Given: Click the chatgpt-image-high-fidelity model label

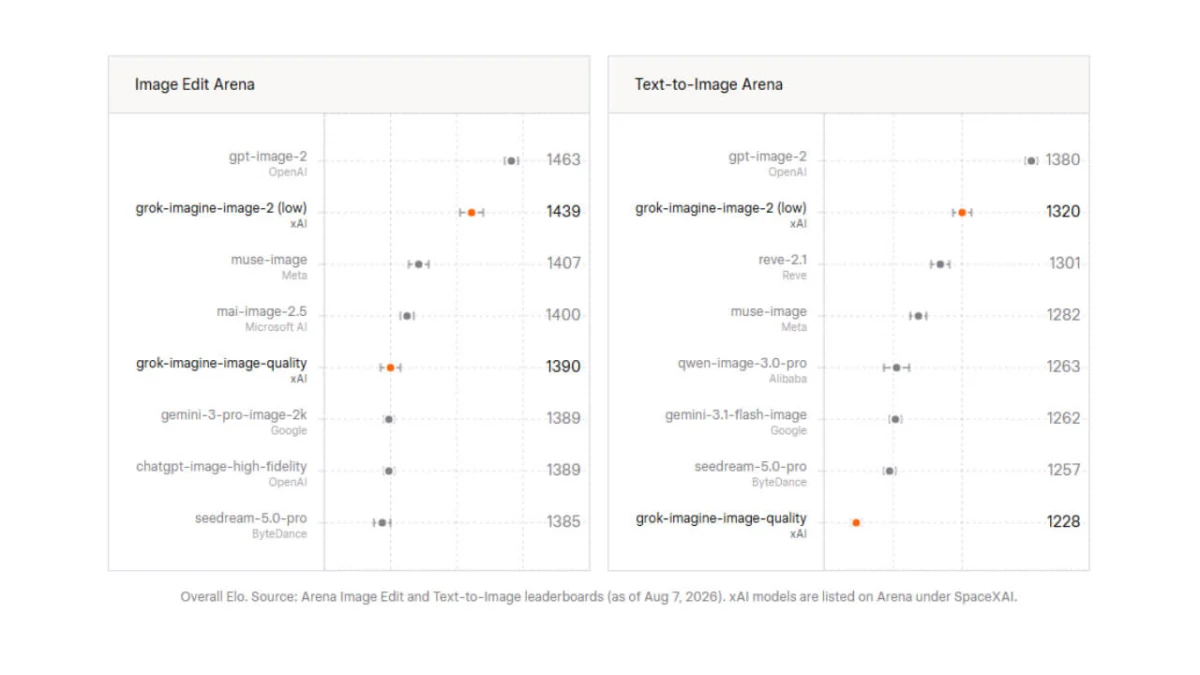Looking at the screenshot, I should tap(222, 467).
